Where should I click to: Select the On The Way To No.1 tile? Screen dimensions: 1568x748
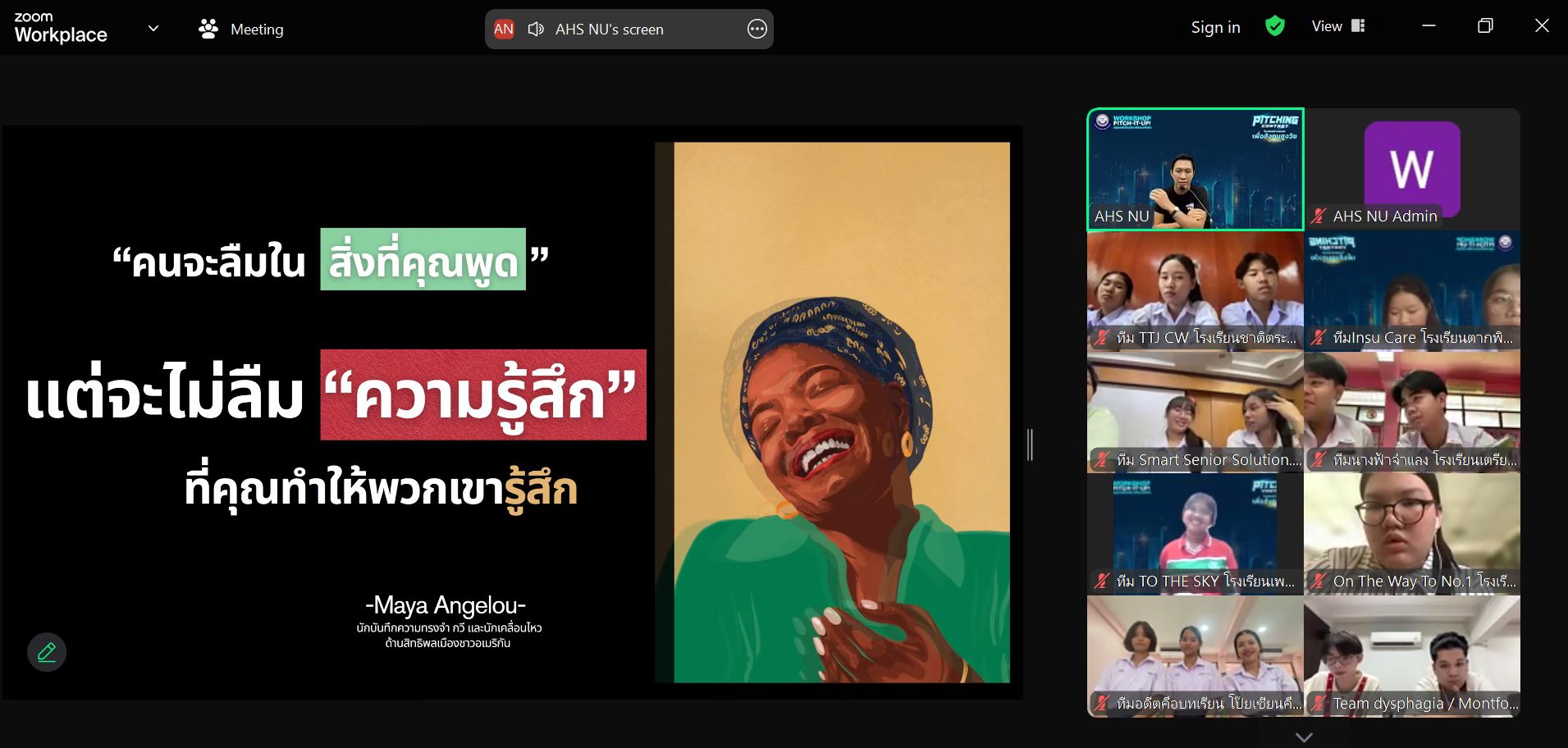(x=1412, y=534)
